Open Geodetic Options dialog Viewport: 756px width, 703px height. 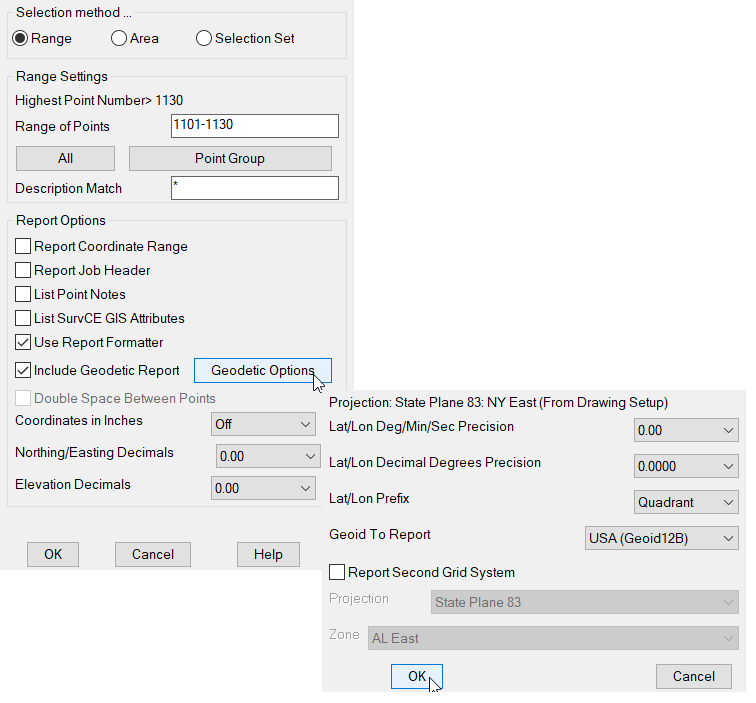[x=263, y=370]
